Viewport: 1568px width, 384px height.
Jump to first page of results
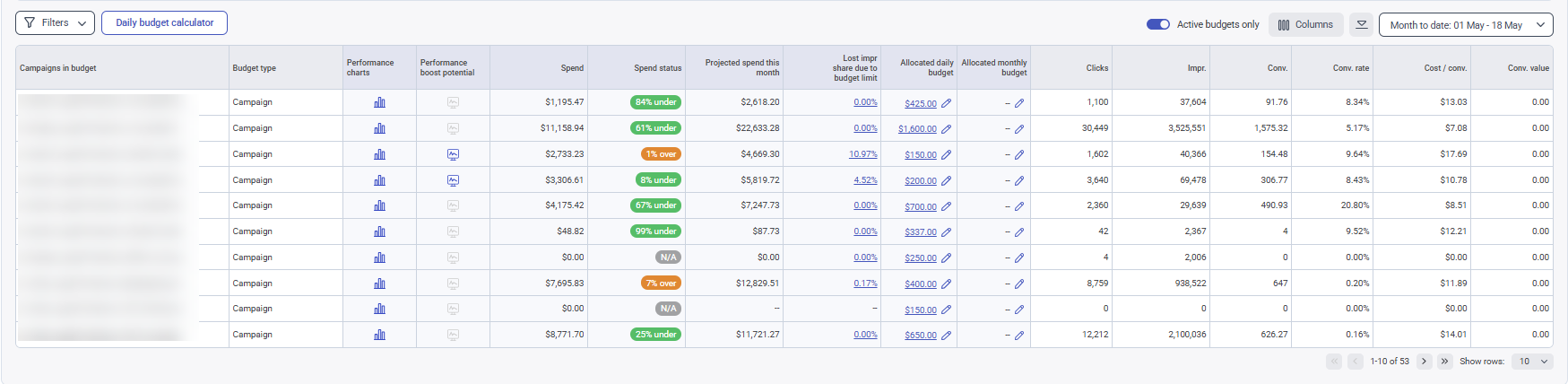pyautogui.click(x=1334, y=361)
